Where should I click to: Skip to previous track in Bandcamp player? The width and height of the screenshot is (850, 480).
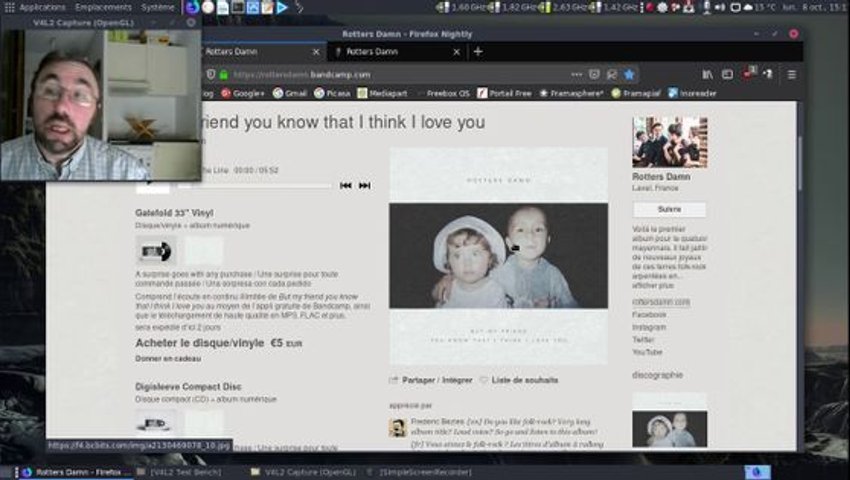345,185
